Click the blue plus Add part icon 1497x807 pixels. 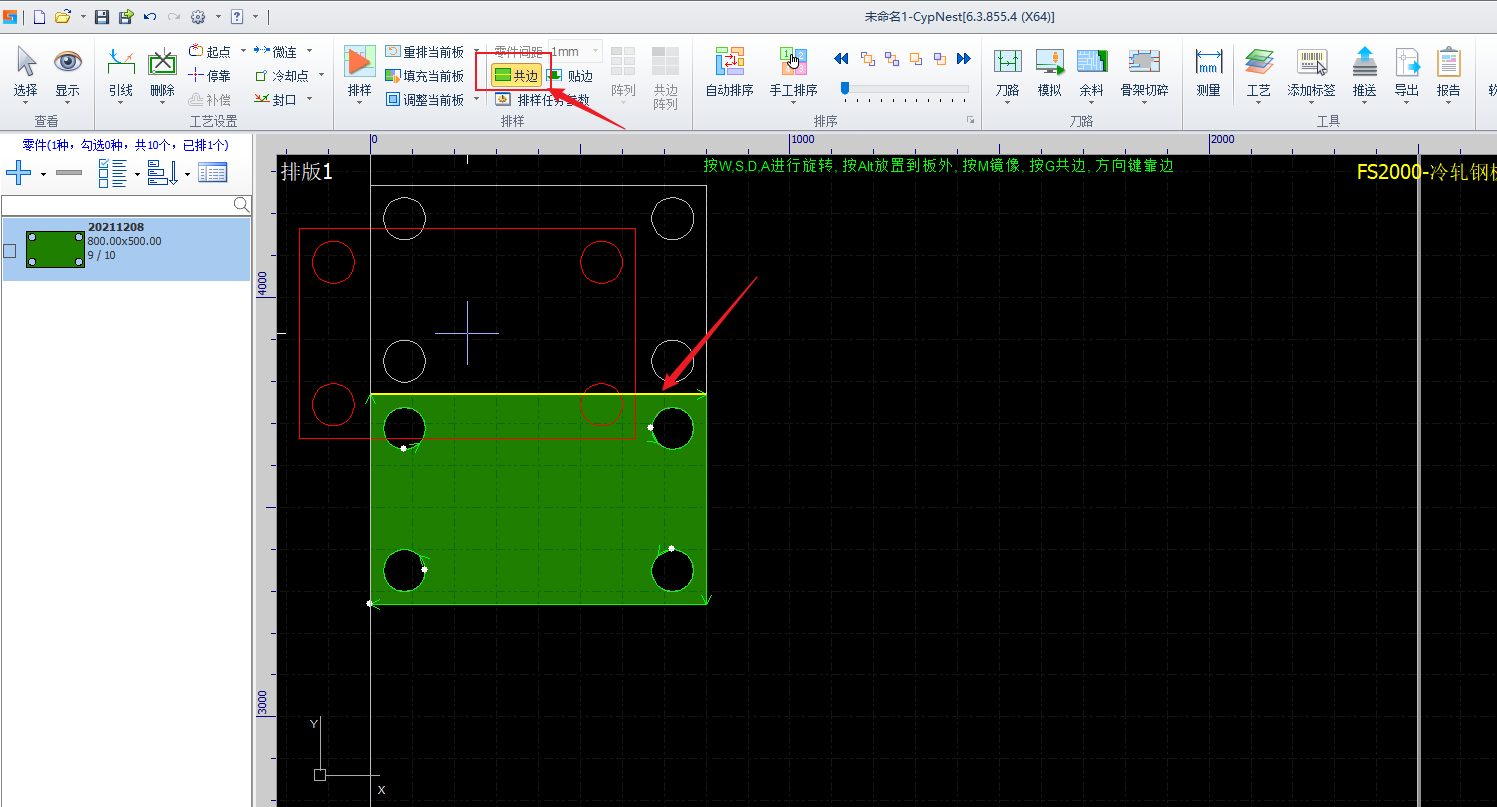point(19,173)
